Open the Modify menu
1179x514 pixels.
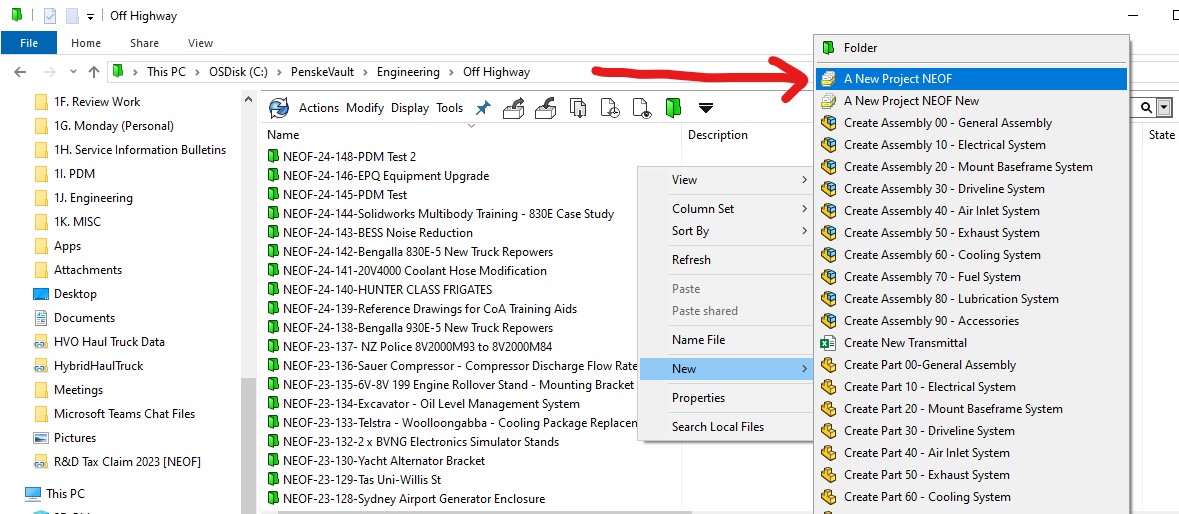(x=365, y=108)
